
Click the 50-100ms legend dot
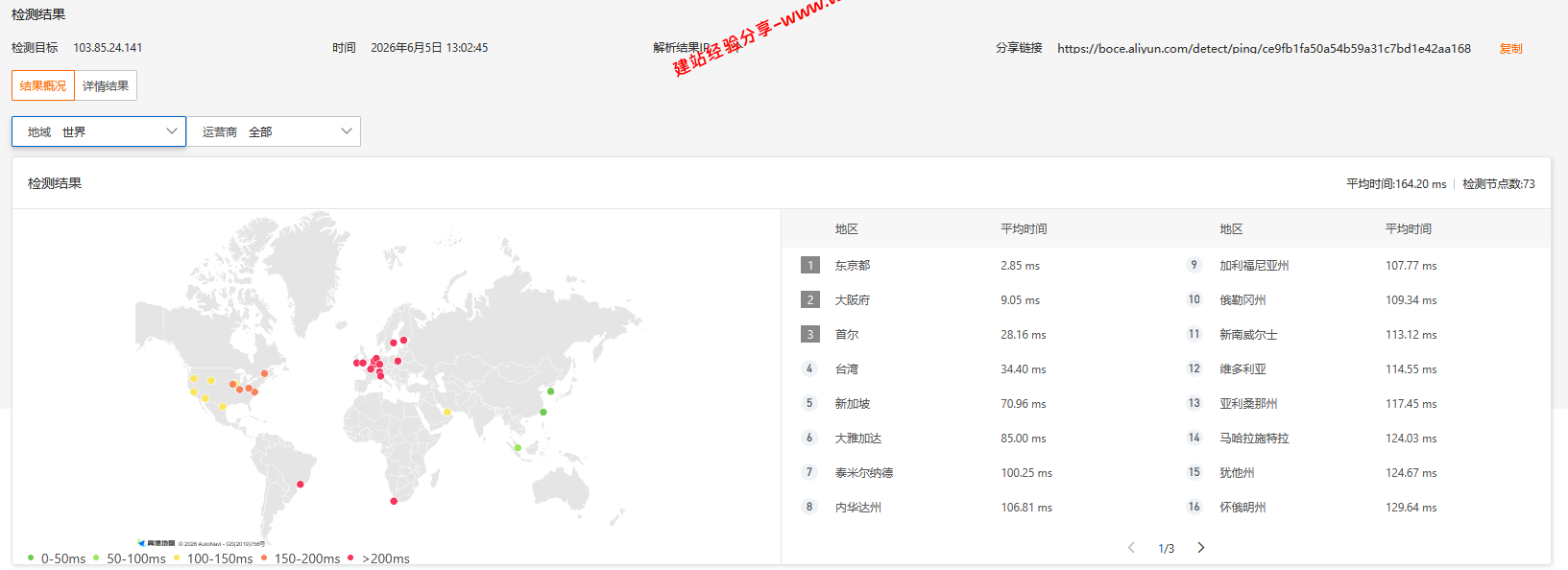(96, 558)
